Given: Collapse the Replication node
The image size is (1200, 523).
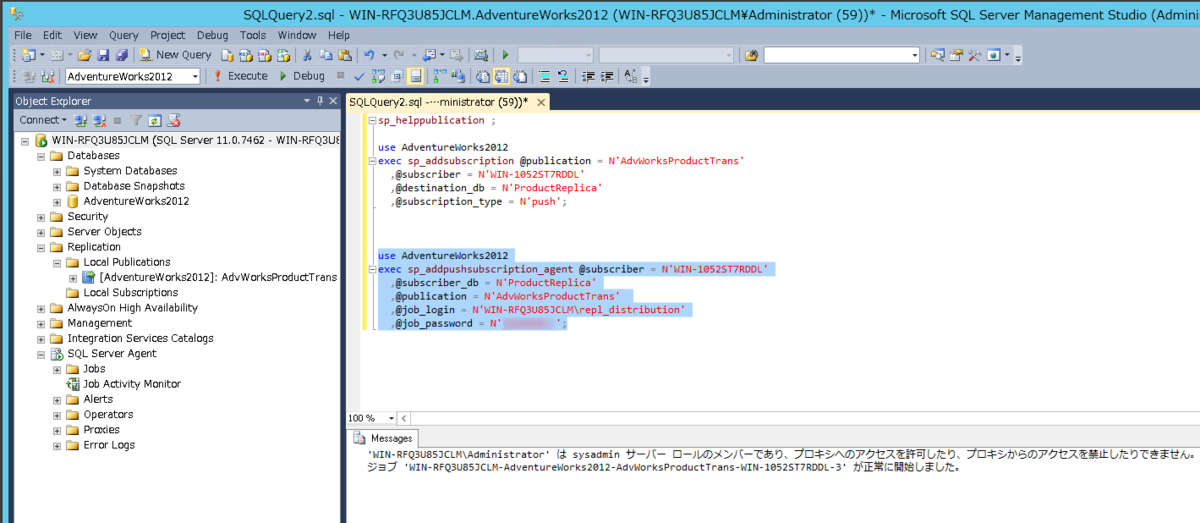Looking at the screenshot, I should [x=40, y=247].
